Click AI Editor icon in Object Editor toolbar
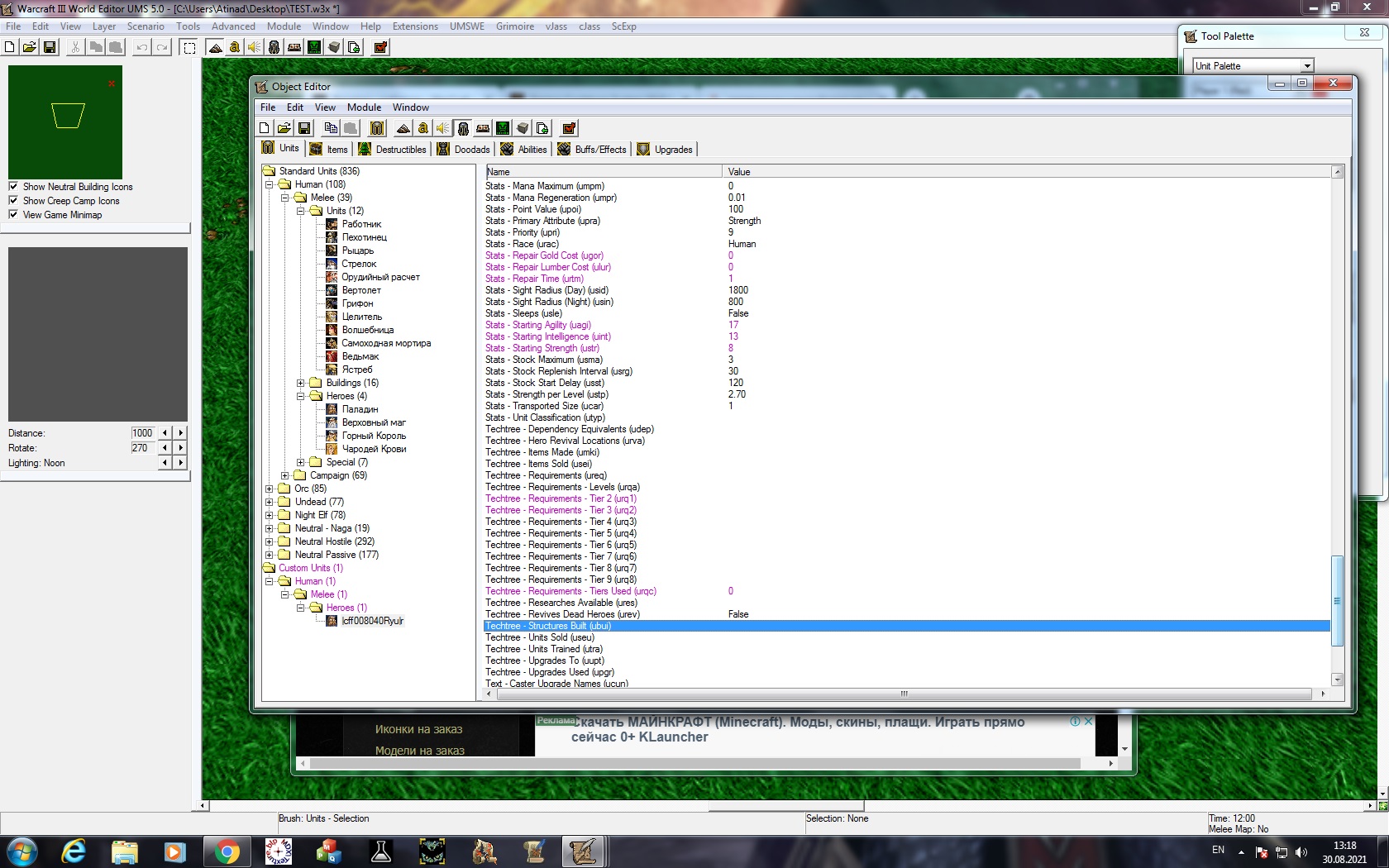The height and width of the screenshot is (868, 1389). click(503, 128)
